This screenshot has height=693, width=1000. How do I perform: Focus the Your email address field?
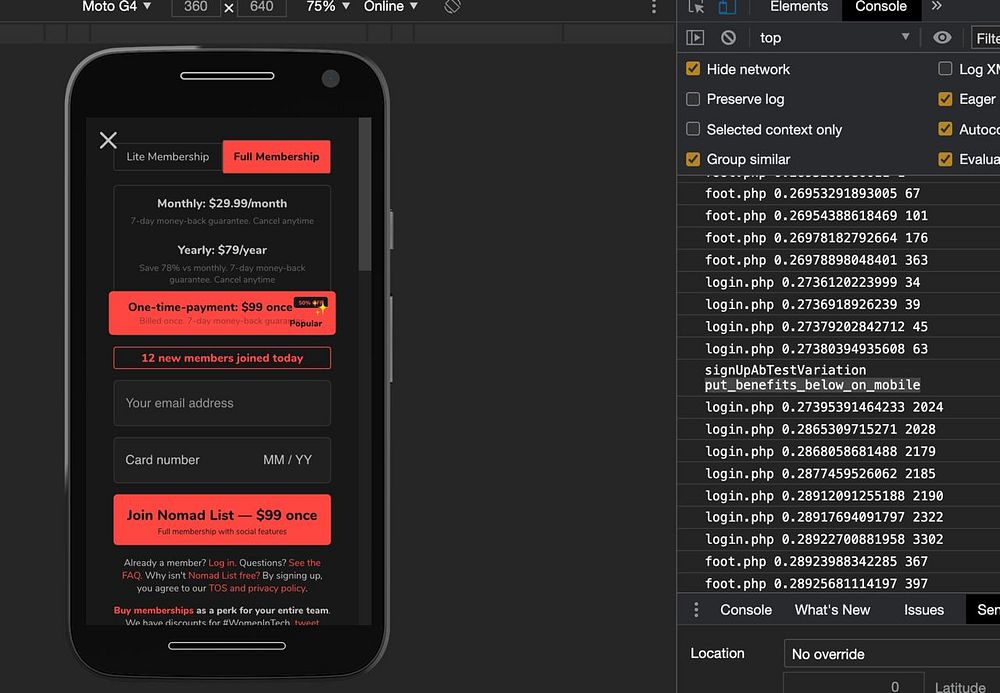(222, 403)
